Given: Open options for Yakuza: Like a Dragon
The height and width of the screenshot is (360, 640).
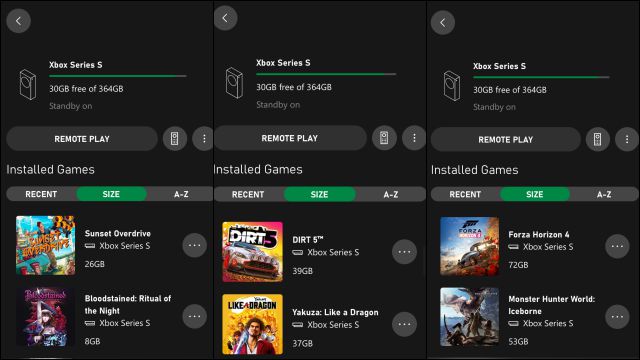Looking at the screenshot, I should (x=404, y=324).
